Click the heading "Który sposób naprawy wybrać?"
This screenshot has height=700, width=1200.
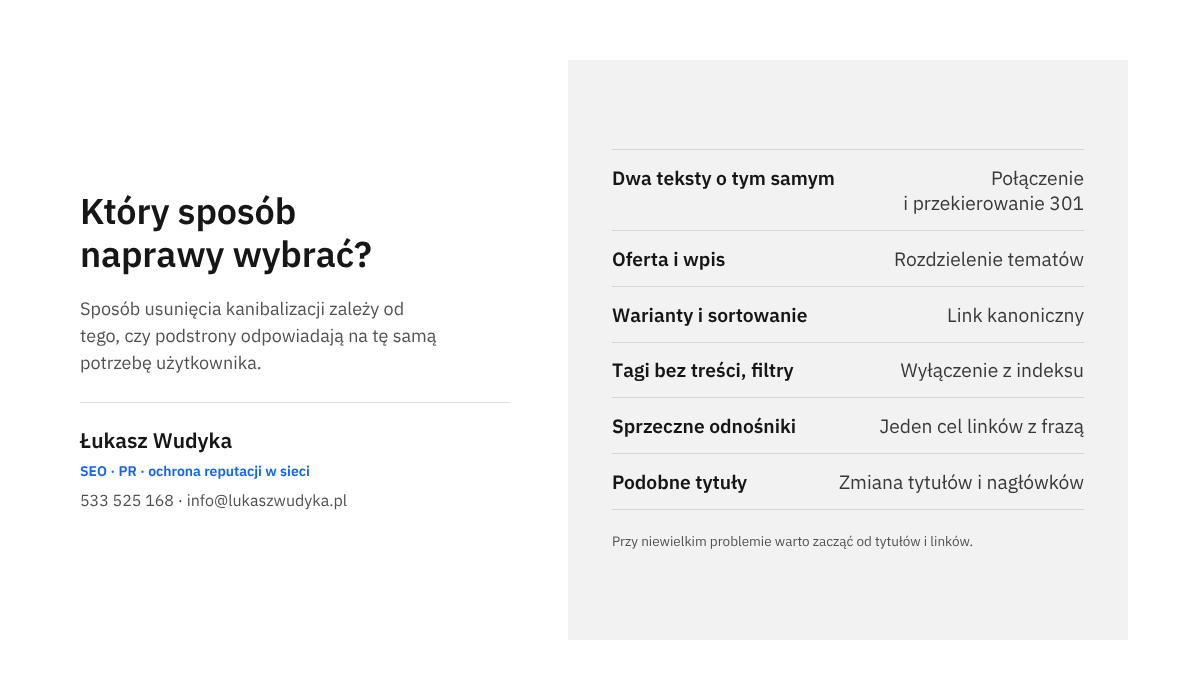click(x=226, y=234)
